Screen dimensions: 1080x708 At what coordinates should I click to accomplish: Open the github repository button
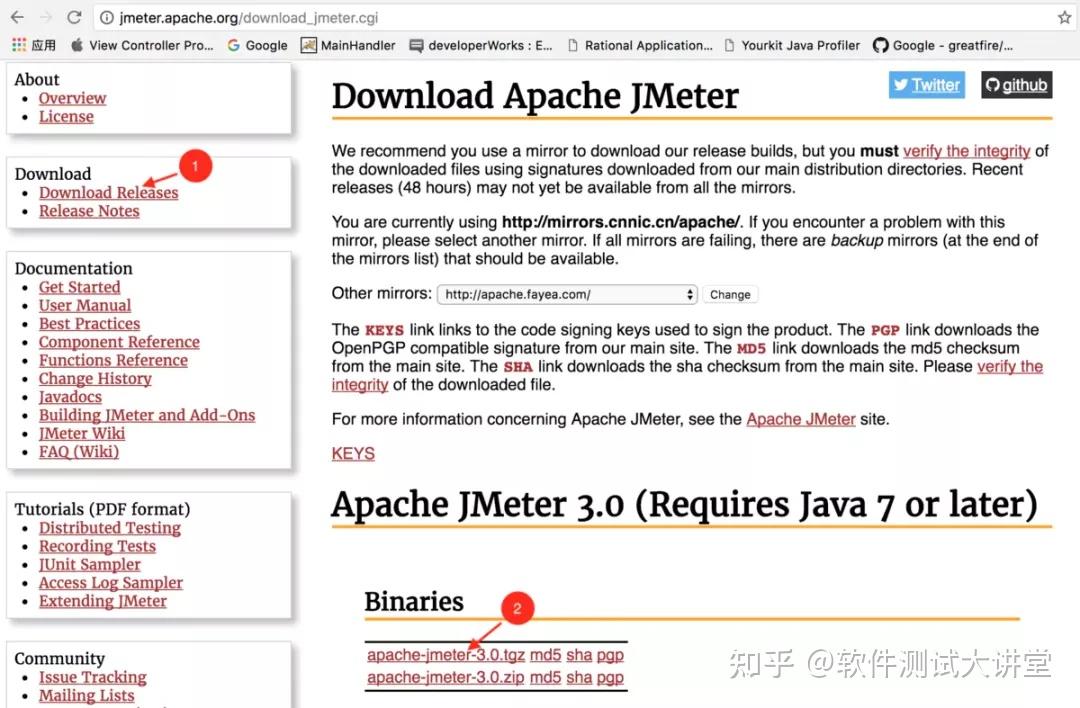[1016, 85]
